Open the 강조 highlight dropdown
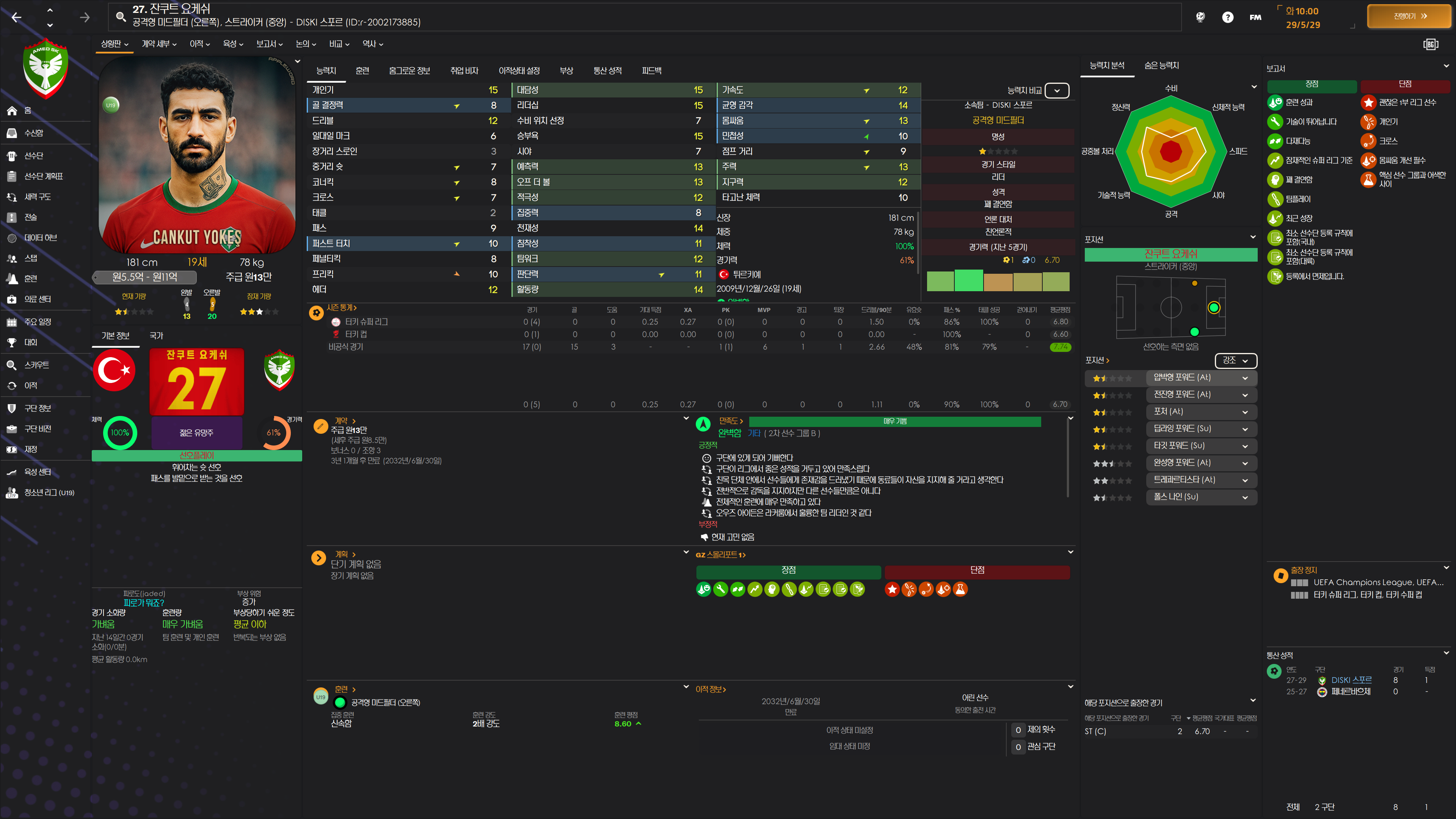Viewport: 1456px width, 819px height. coord(1236,360)
